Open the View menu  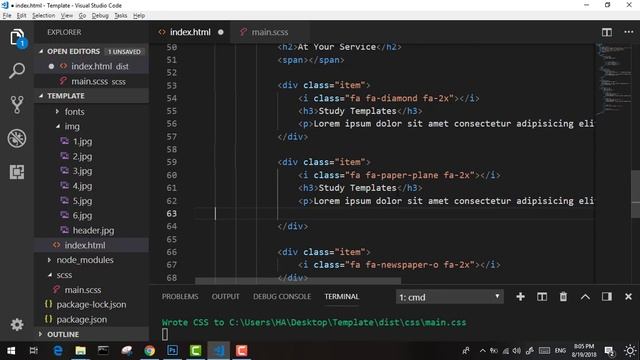point(67,16)
